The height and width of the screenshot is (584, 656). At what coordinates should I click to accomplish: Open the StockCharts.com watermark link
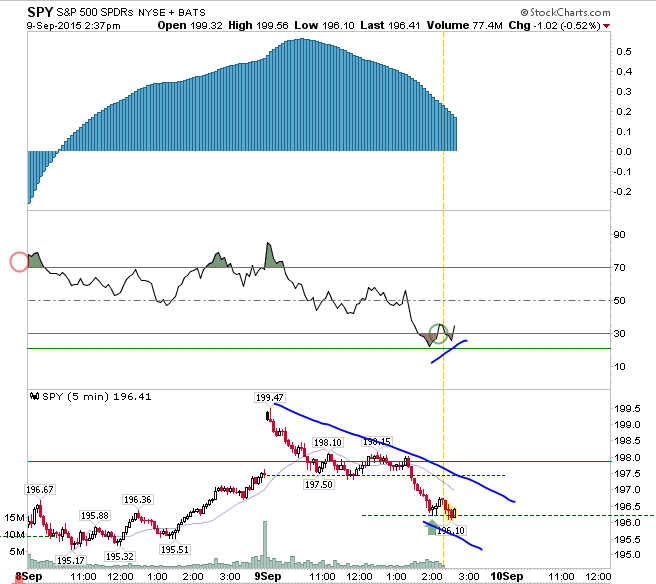(565, 13)
